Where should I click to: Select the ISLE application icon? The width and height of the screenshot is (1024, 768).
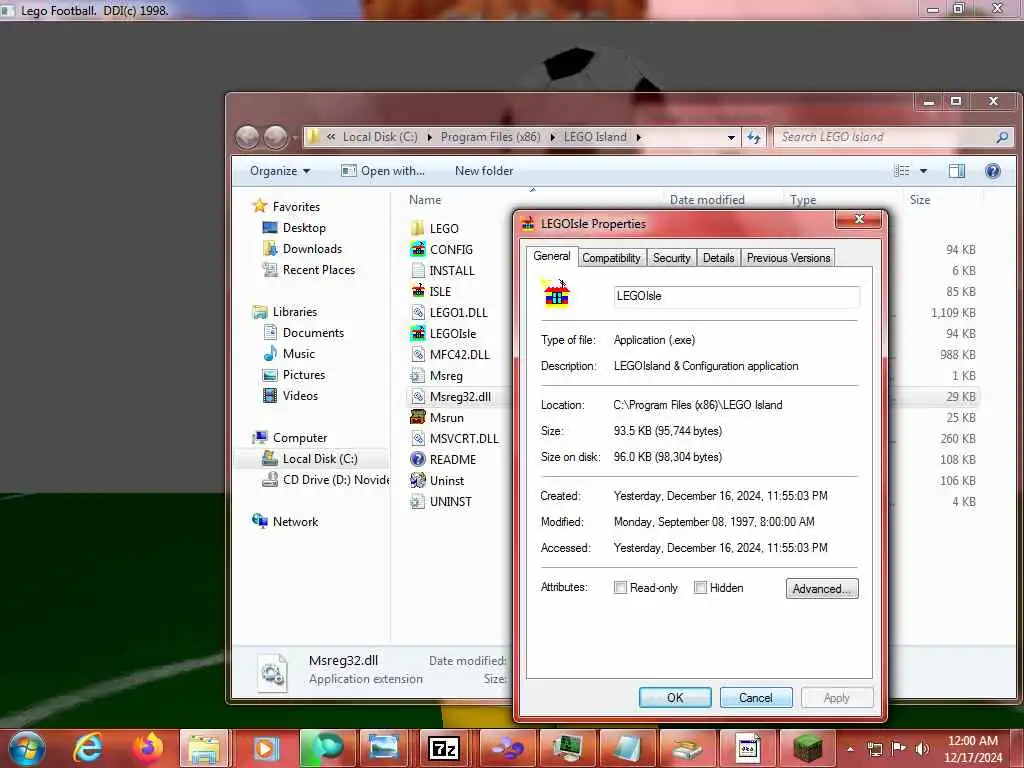(418, 291)
